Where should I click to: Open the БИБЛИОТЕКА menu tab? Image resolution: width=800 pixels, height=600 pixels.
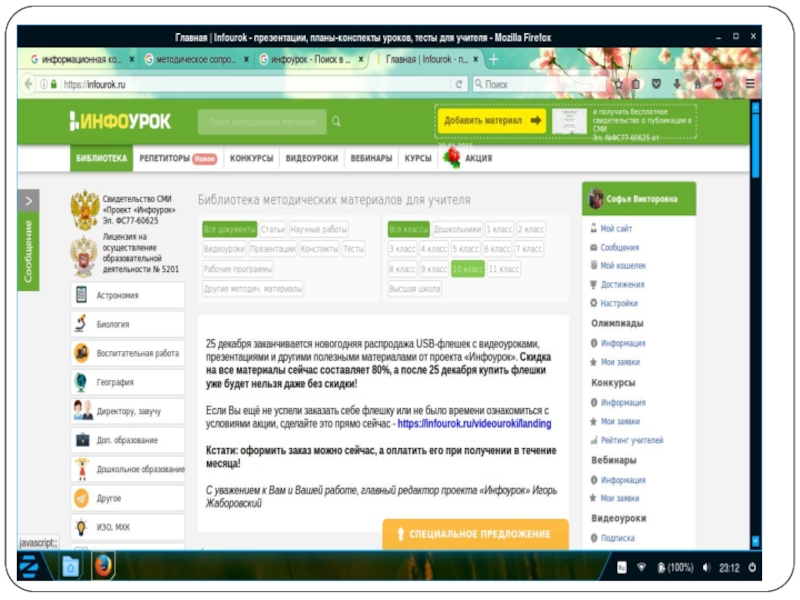[x=102, y=158]
